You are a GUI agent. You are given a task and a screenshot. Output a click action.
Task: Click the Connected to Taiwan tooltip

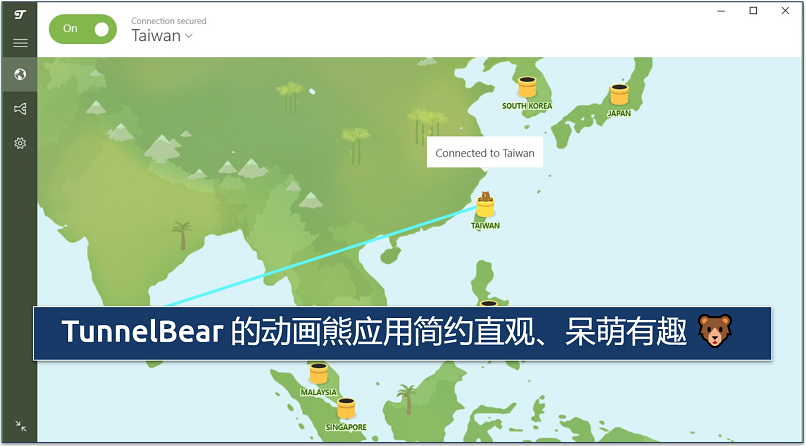click(x=485, y=153)
